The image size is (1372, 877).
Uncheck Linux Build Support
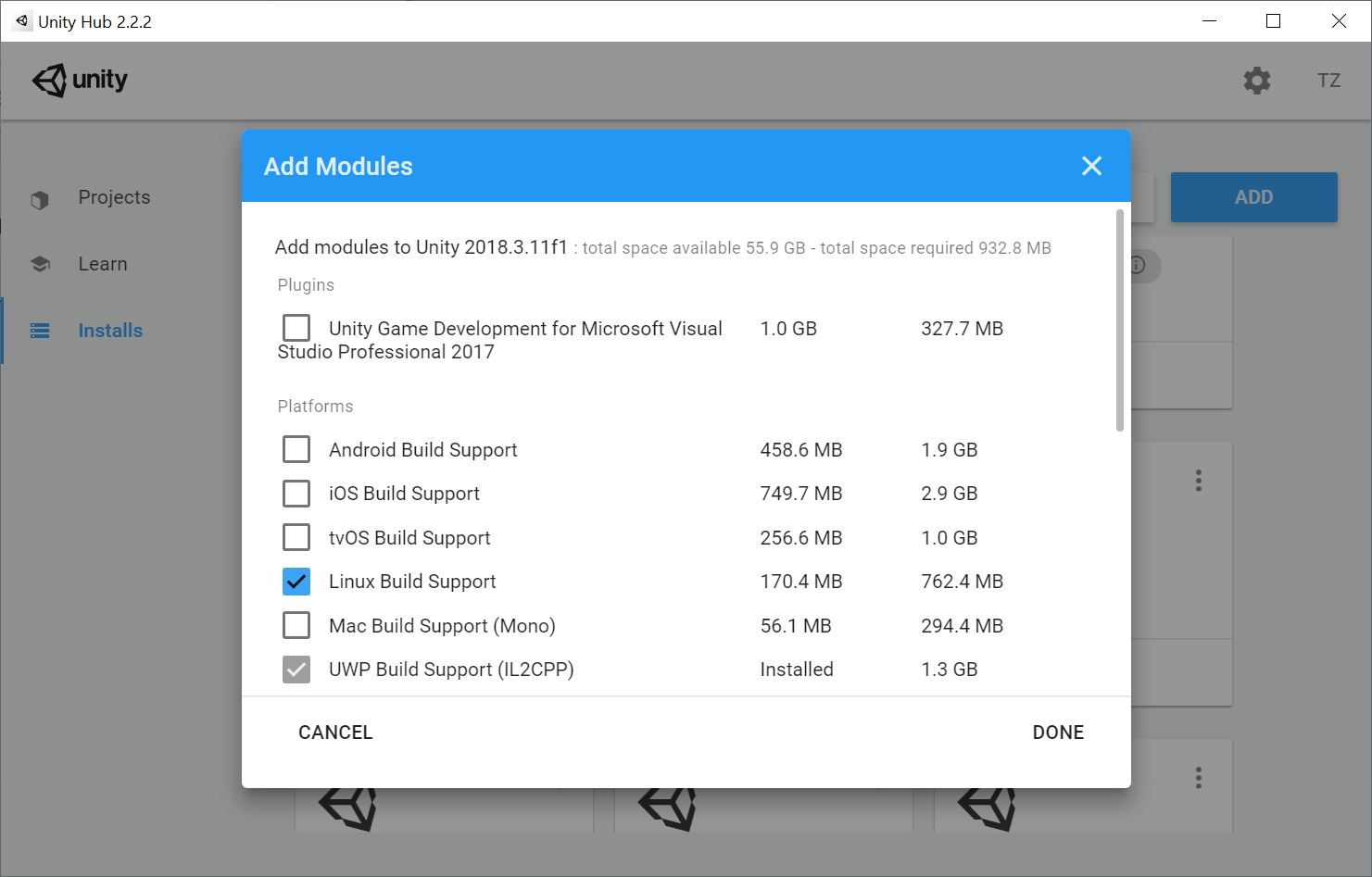click(296, 582)
